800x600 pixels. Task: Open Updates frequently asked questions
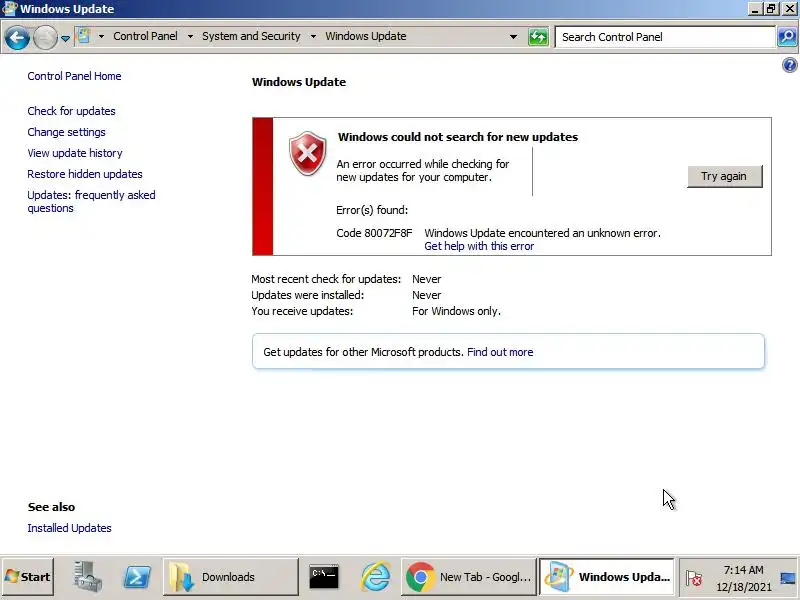(91, 202)
